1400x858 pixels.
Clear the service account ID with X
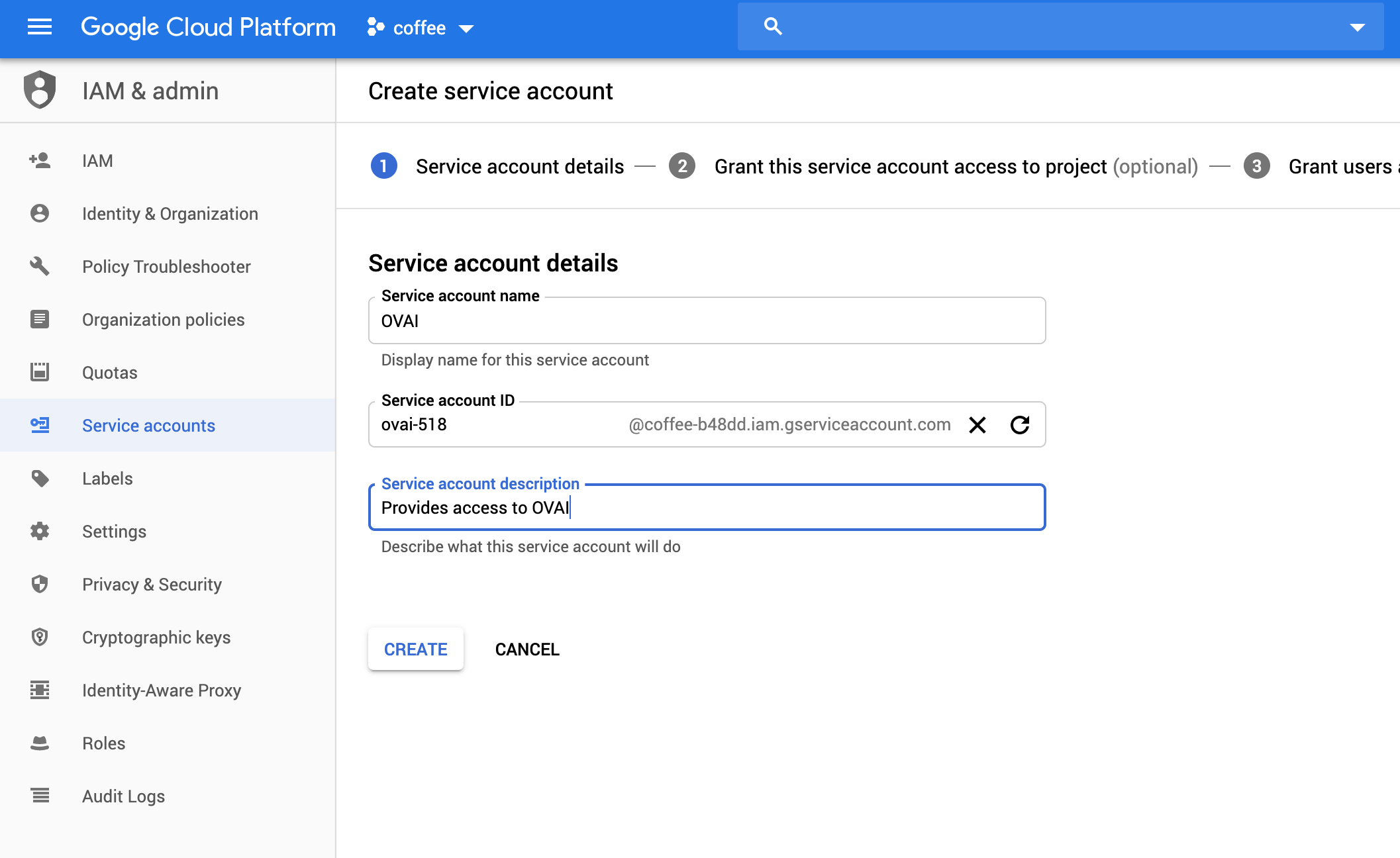pos(977,424)
